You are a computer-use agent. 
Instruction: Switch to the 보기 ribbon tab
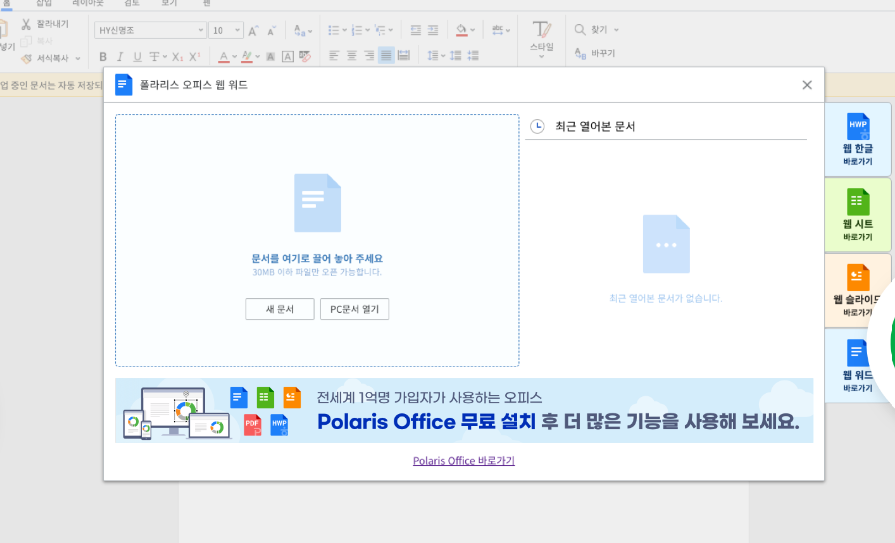point(169,3)
